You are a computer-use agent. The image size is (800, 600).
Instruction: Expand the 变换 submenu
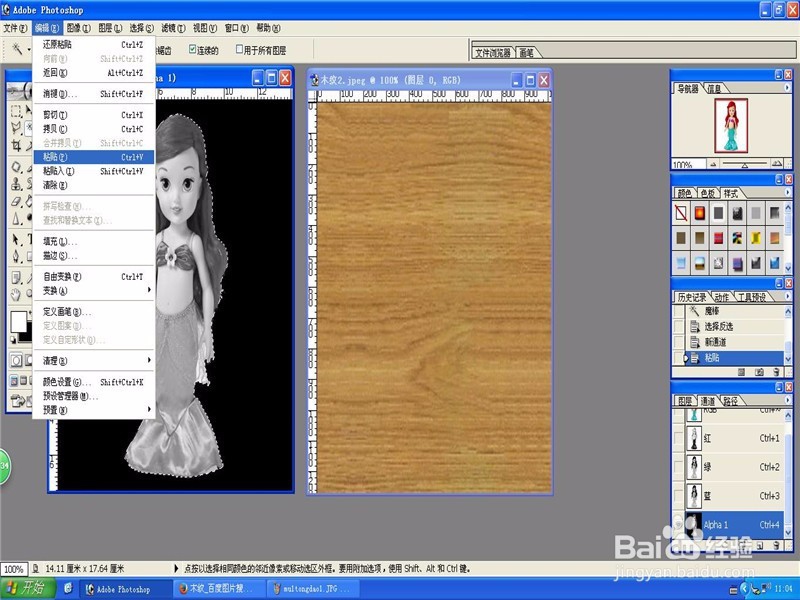94,290
